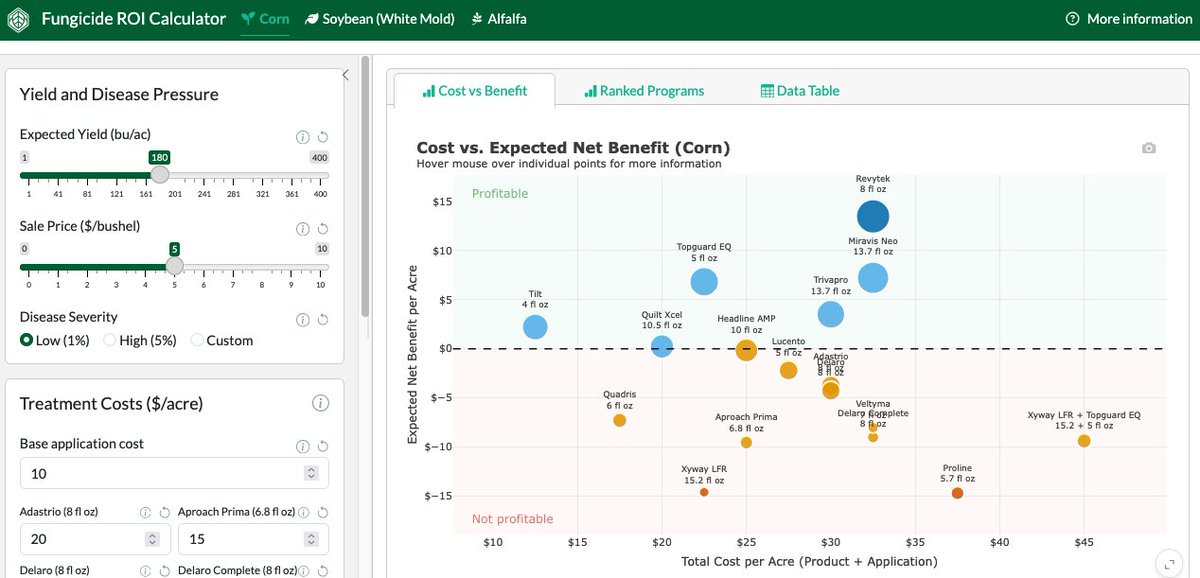This screenshot has height=578, width=1200.
Task: Open the Alfalfa calculator
Action: pos(498,19)
